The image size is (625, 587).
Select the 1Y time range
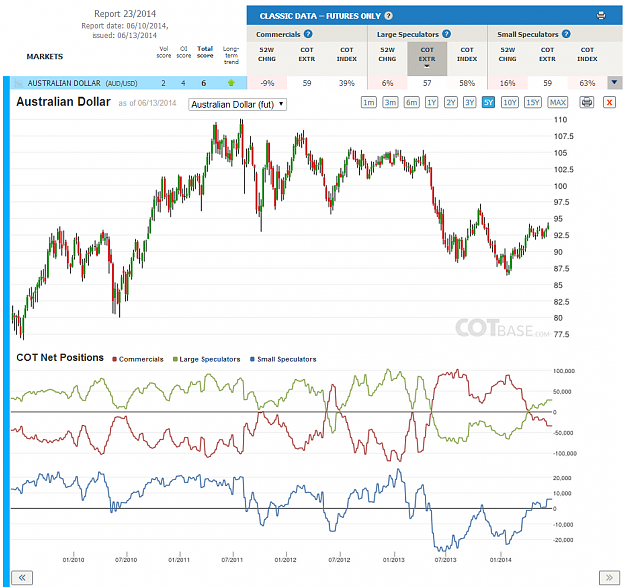click(431, 102)
